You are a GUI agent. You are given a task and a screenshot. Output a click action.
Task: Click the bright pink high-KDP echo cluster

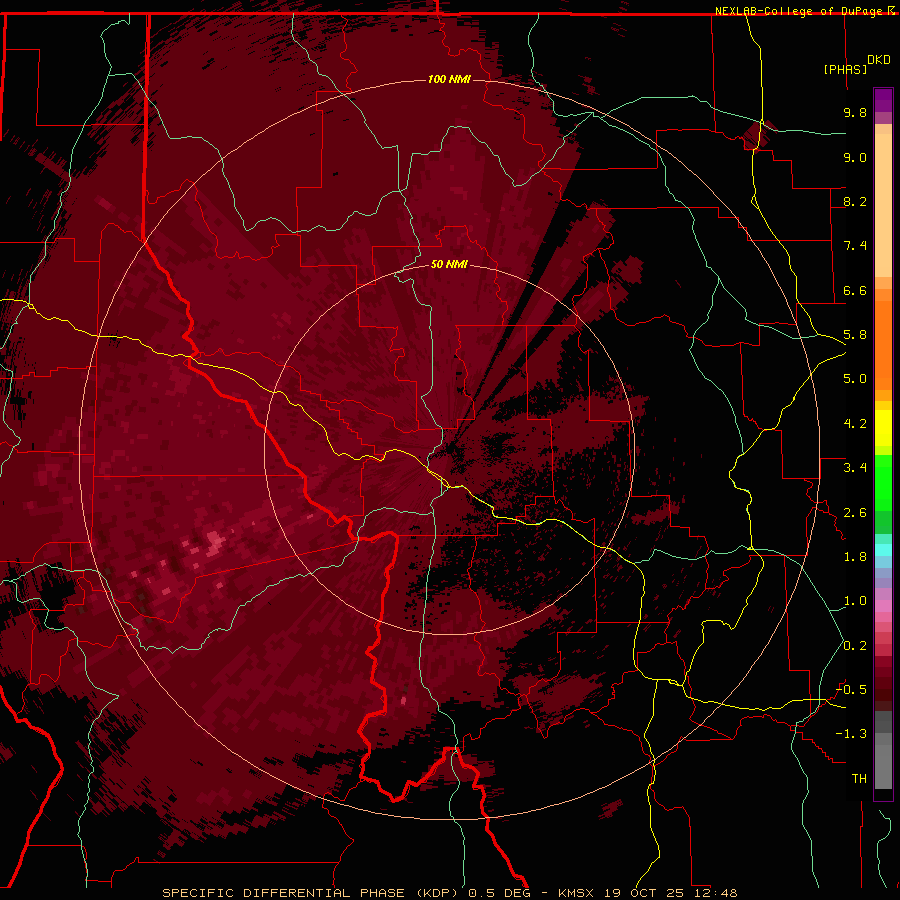click(214, 542)
